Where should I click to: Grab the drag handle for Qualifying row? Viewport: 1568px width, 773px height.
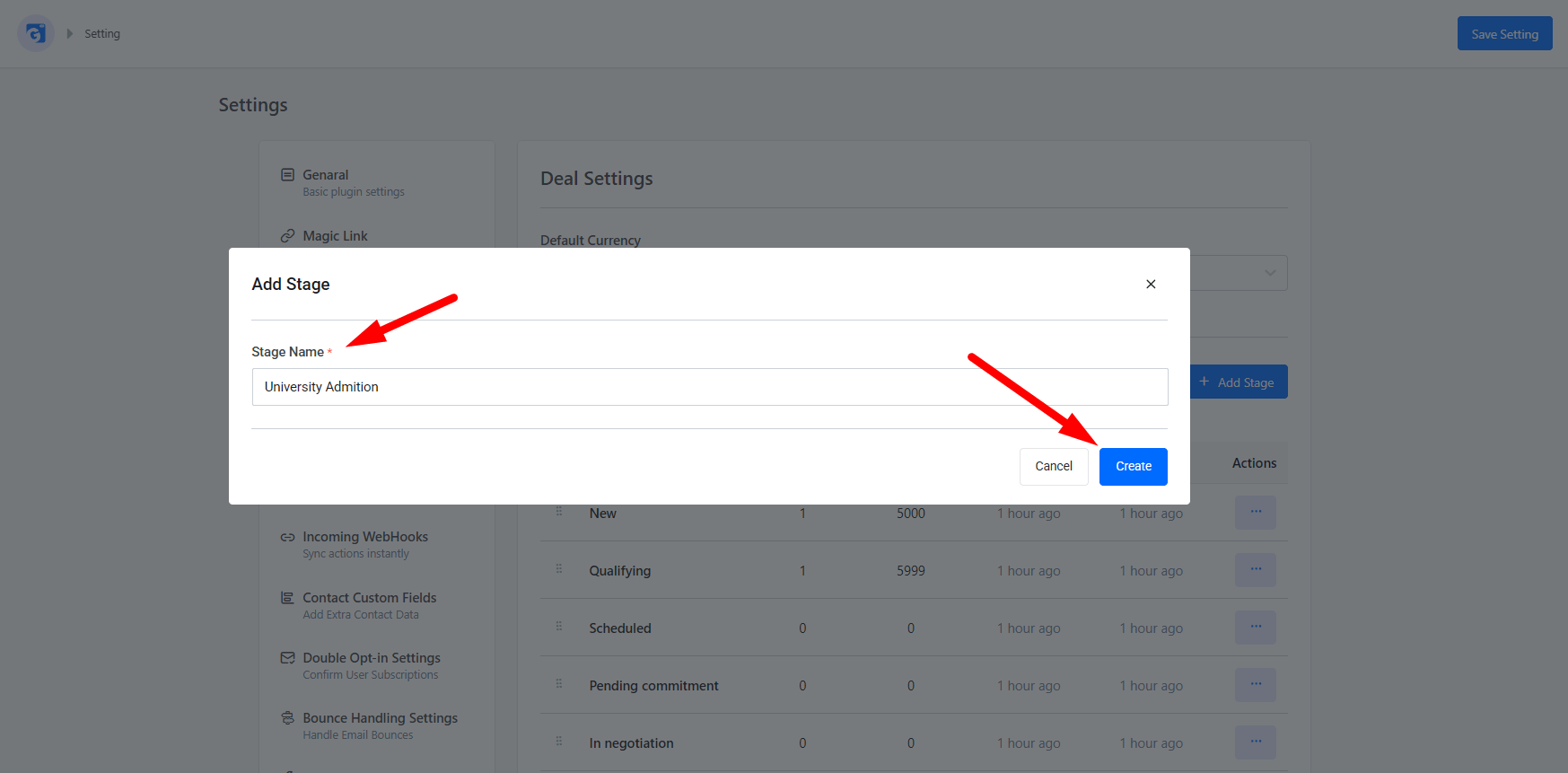[x=558, y=569]
